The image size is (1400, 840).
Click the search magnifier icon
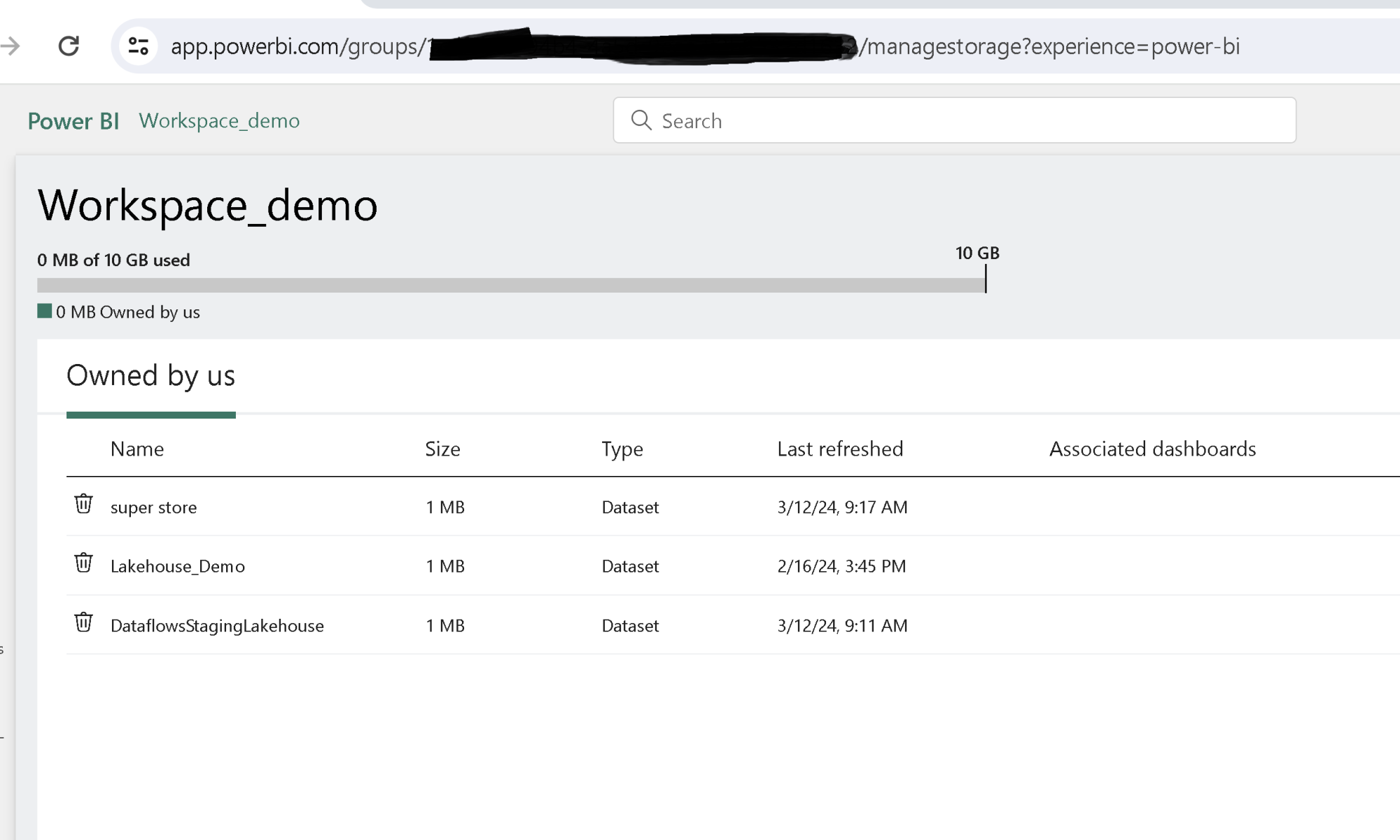[642, 120]
